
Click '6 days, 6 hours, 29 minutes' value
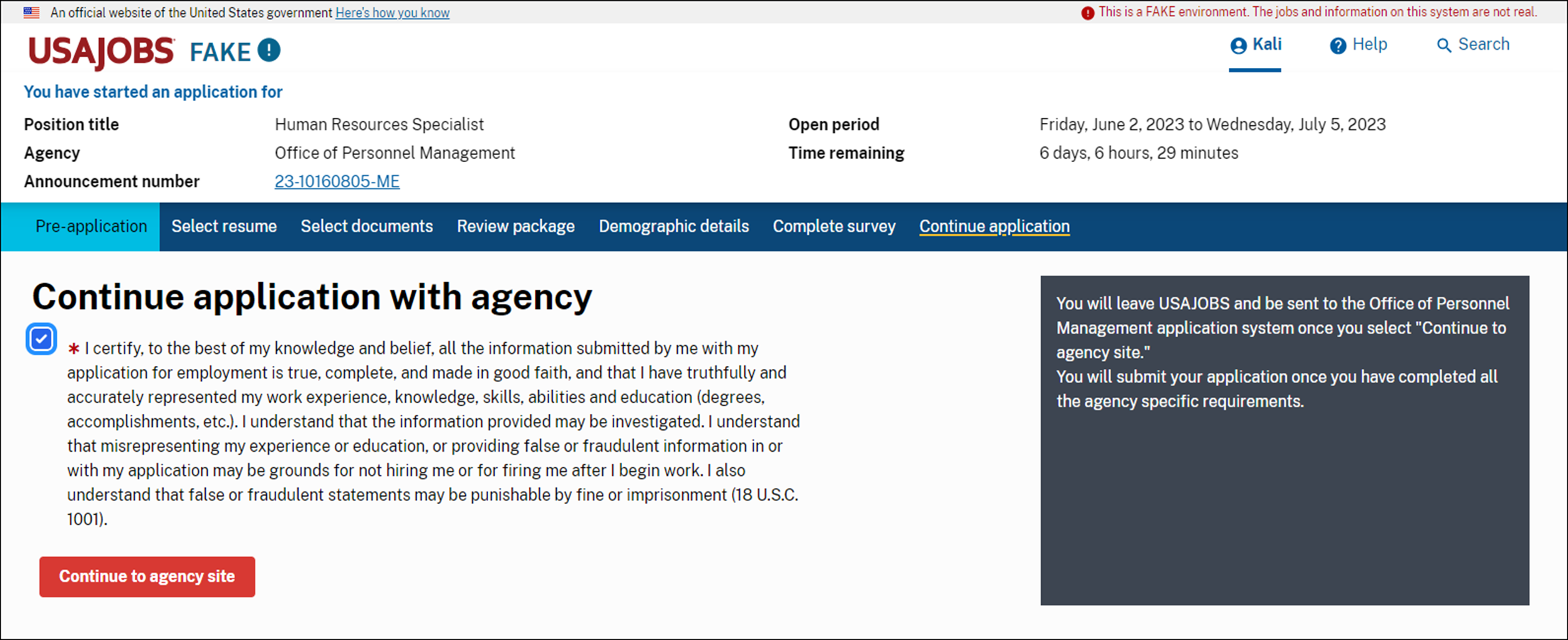pyautogui.click(x=1138, y=153)
